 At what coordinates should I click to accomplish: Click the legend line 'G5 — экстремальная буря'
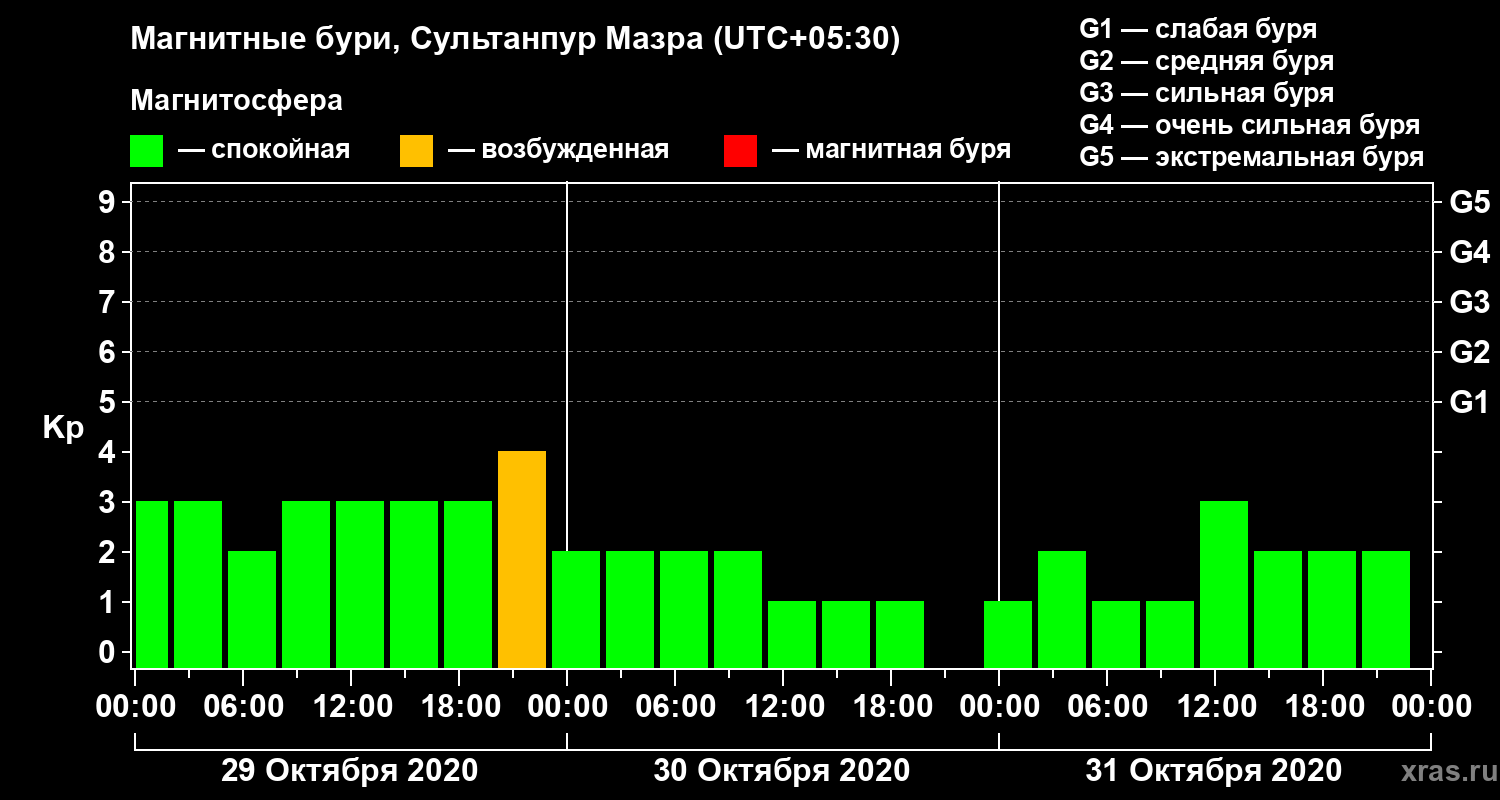[1252, 157]
